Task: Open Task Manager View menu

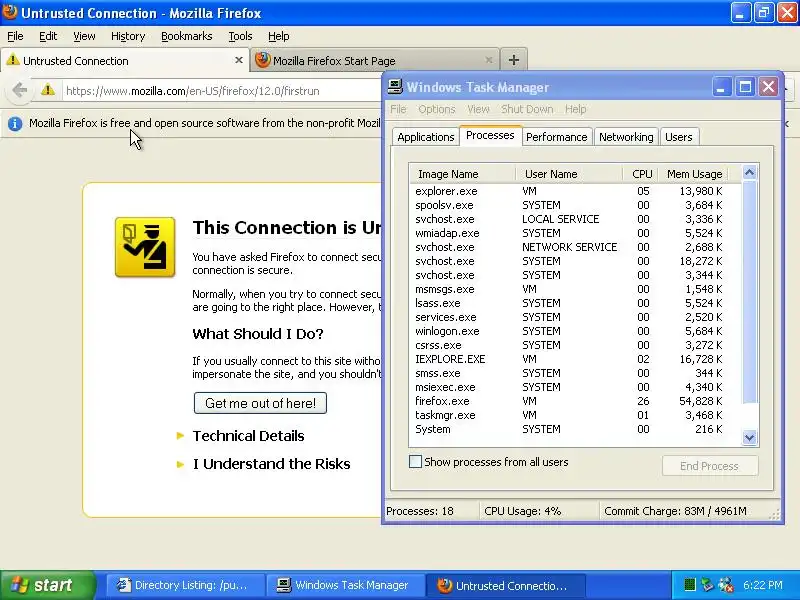Action: (x=478, y=109)
